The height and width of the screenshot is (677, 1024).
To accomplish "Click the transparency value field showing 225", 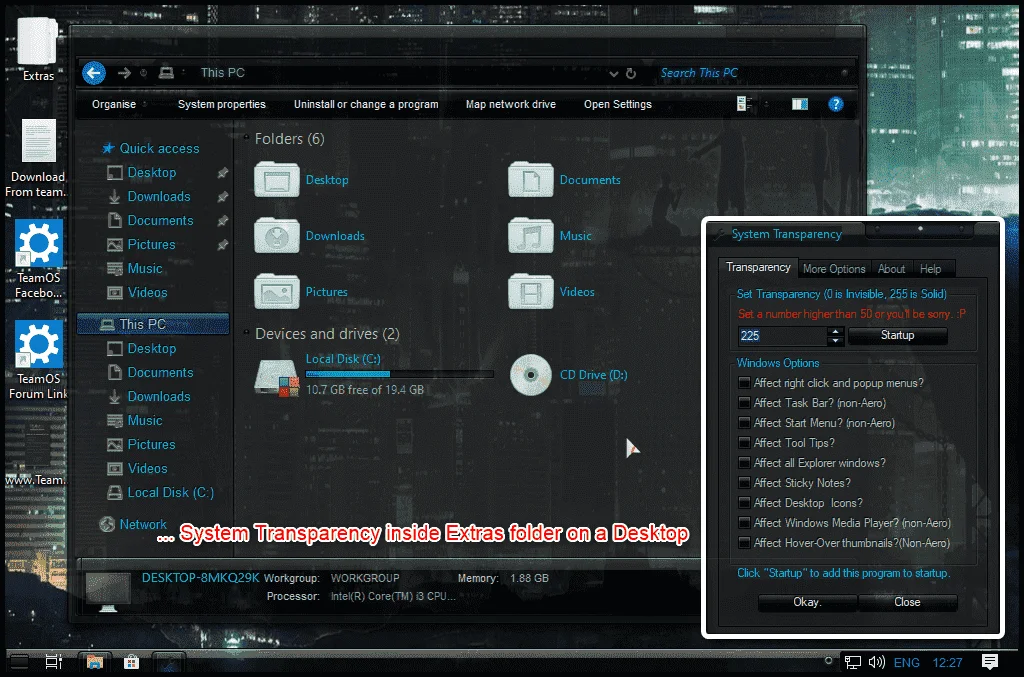I will pyautogui.click(x=782, y=336).
